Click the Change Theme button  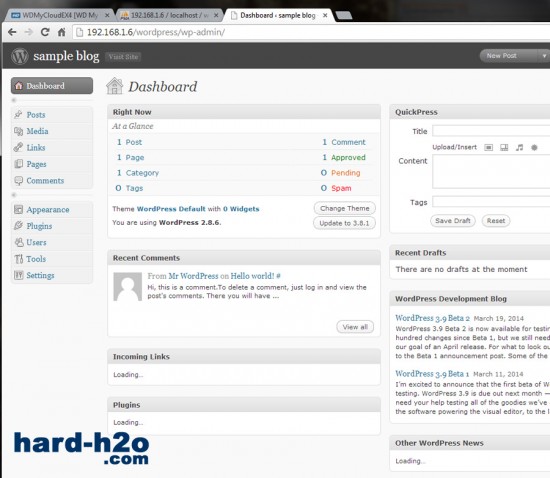click(344, 208)
